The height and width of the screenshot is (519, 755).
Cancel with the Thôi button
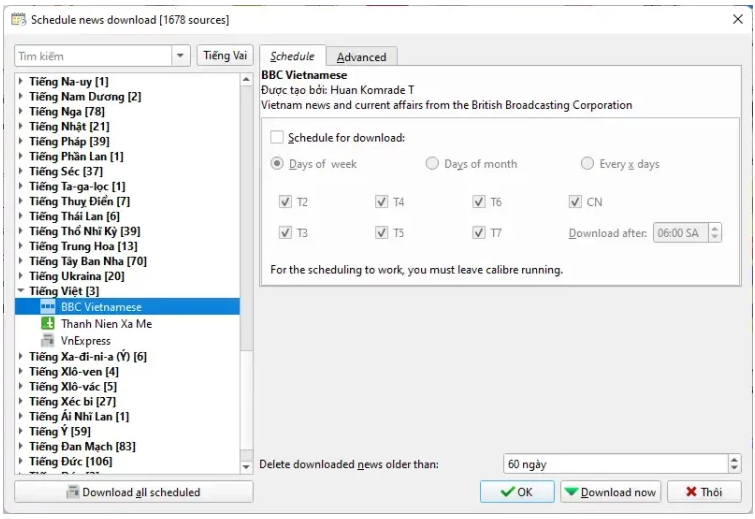click(704, 492)
